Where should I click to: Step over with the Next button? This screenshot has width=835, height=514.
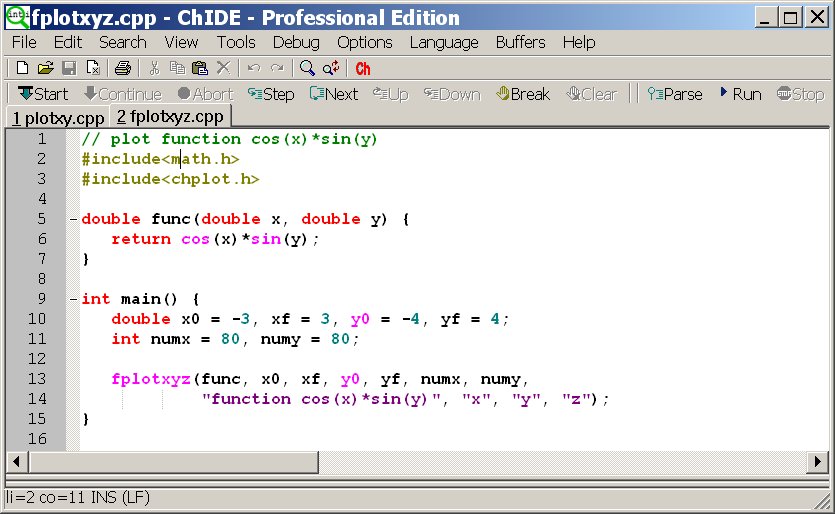click(334, 94)
